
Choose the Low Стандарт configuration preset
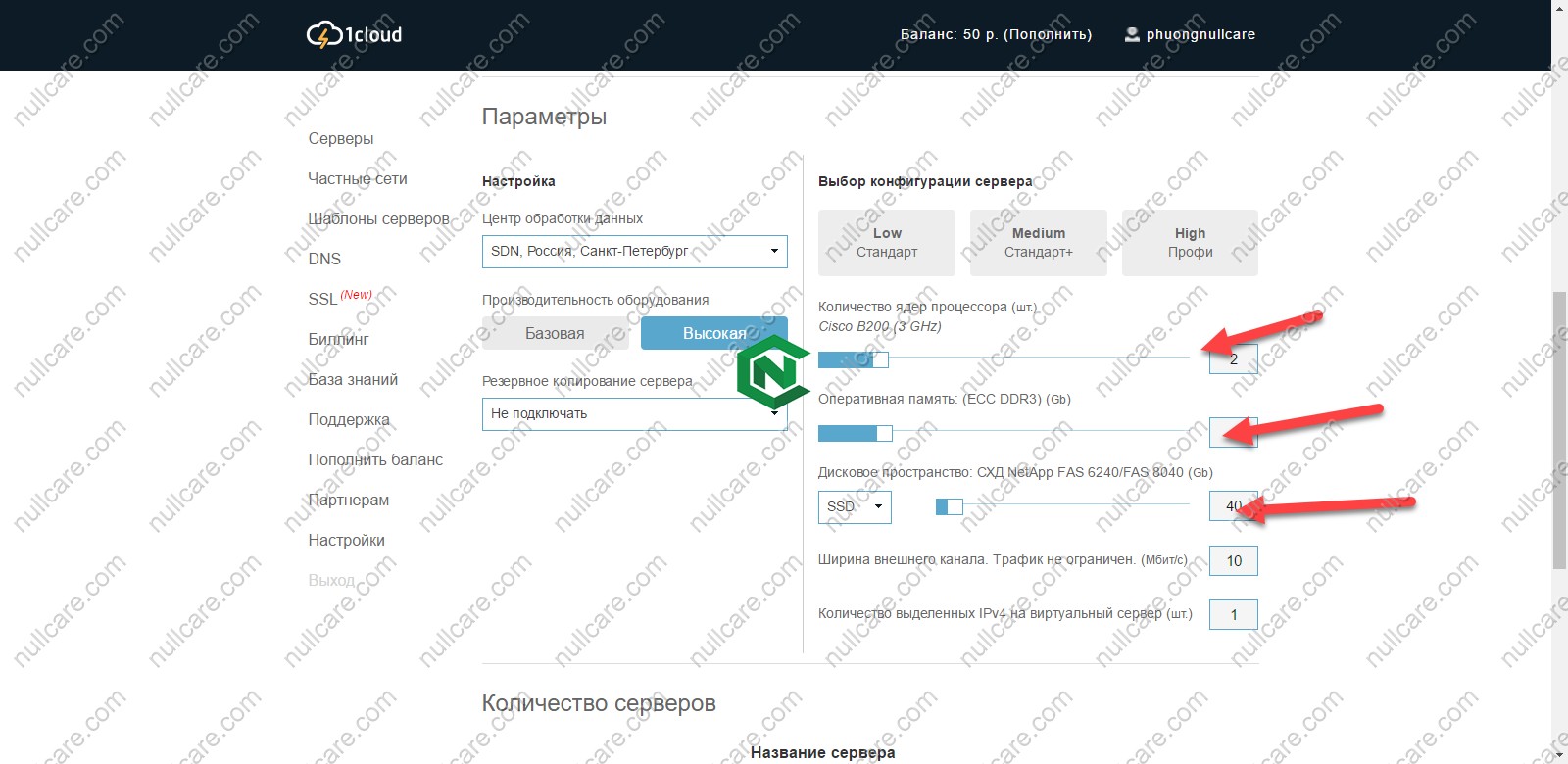point(887,243)
